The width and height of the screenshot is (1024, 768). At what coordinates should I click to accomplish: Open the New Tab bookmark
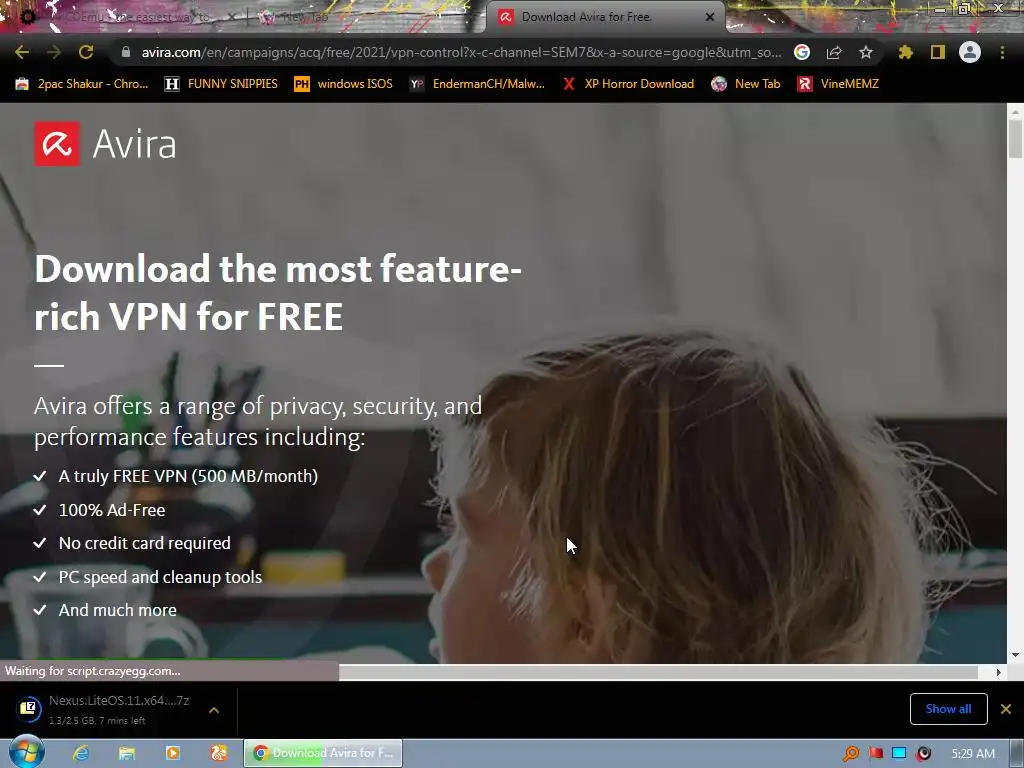746,84
